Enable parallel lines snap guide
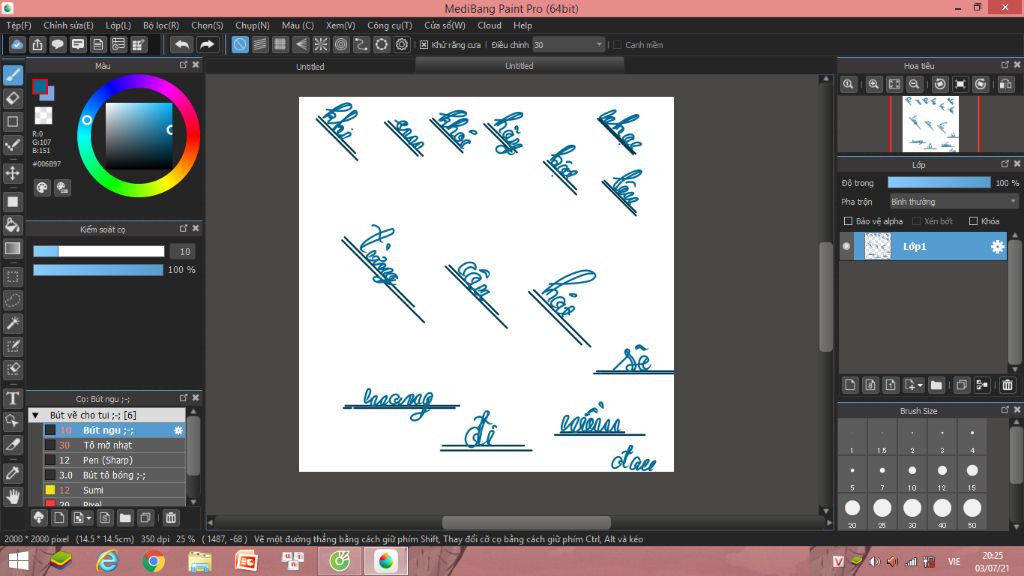Image resolution: width=1024 pixels, height=576 pixels. (260, 44)
